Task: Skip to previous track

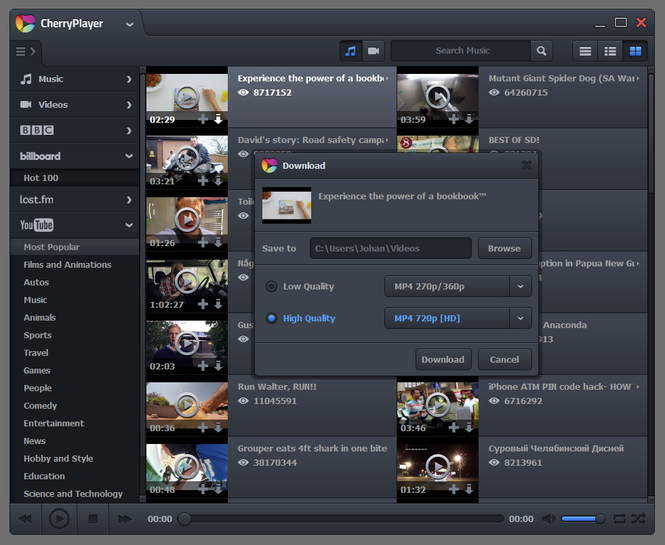Action: 25,519
